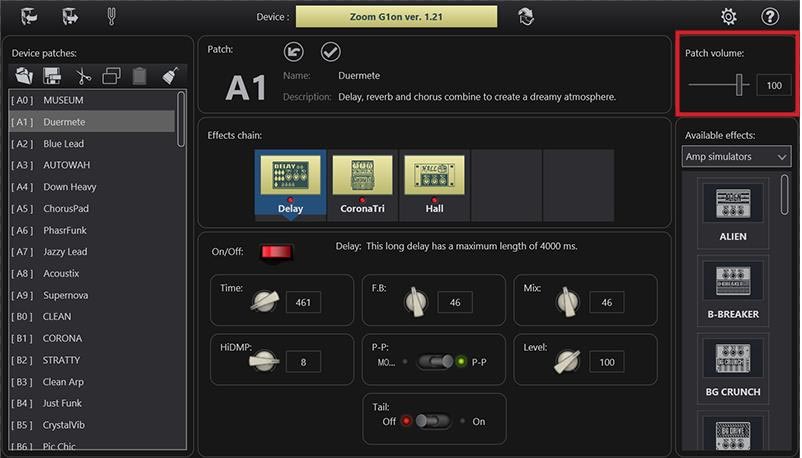Expand the Amp simulators effects dropdown
Viewport: 802px width, 458px height.
(736, 157)
